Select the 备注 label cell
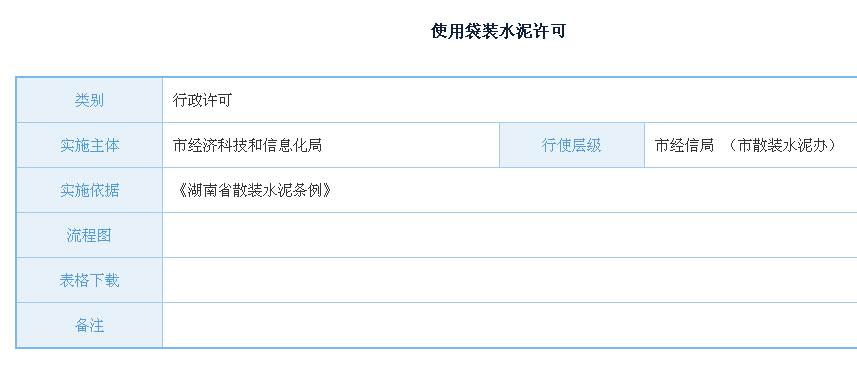The image size is (857, 368). pyautogui.click(x=89, y=325)
